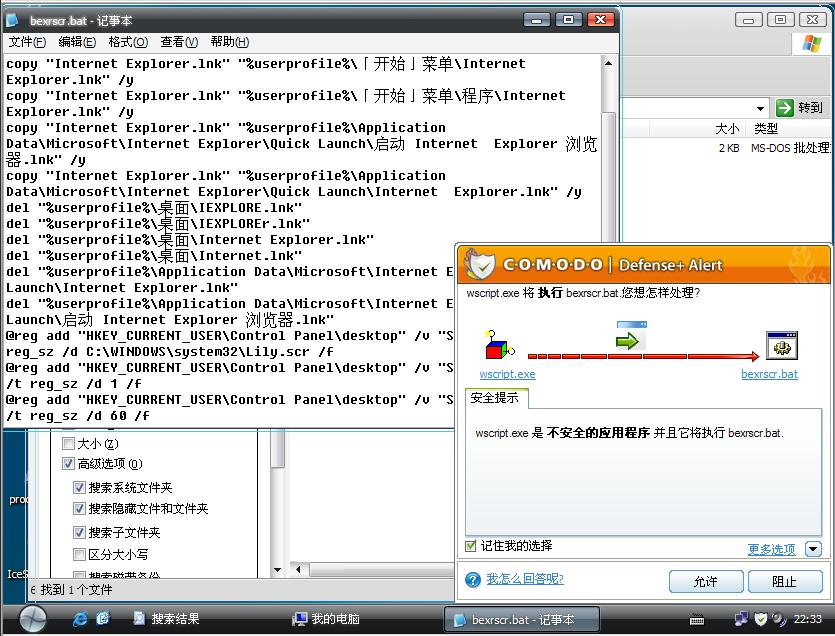835x636 pixels.
Task: Click wscript.exe cube icon in alert
Action: coord(500,345)
